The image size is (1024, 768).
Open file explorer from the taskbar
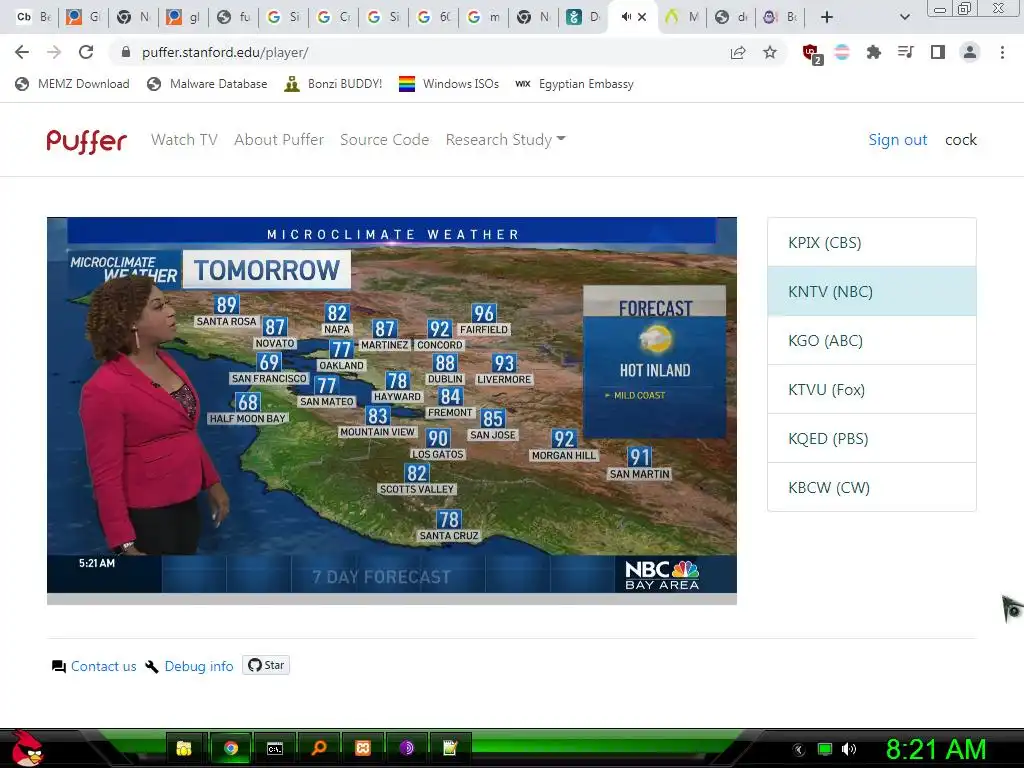point(185,748)
